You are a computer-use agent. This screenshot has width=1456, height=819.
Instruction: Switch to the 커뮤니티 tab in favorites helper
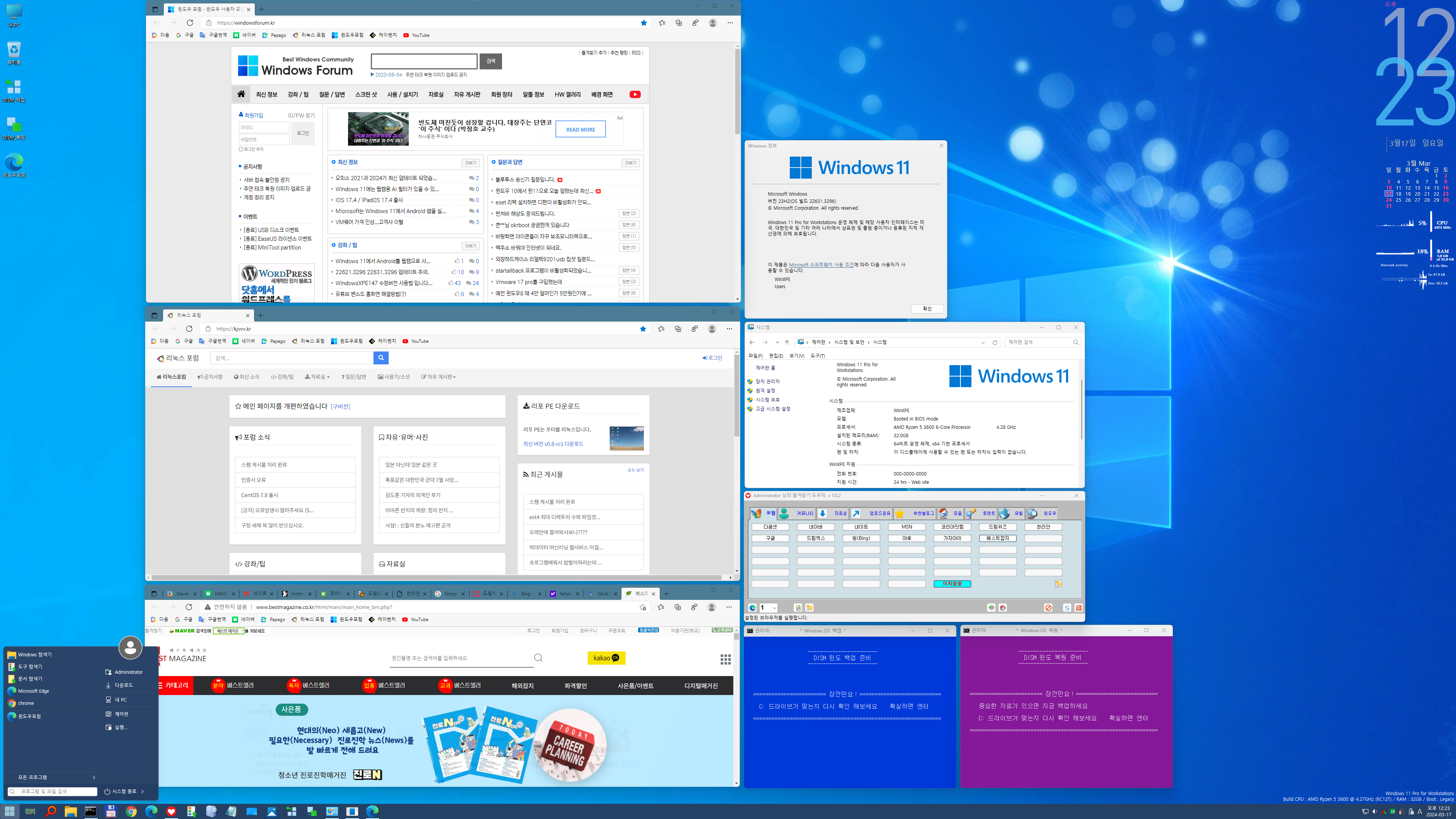(797, 513)
